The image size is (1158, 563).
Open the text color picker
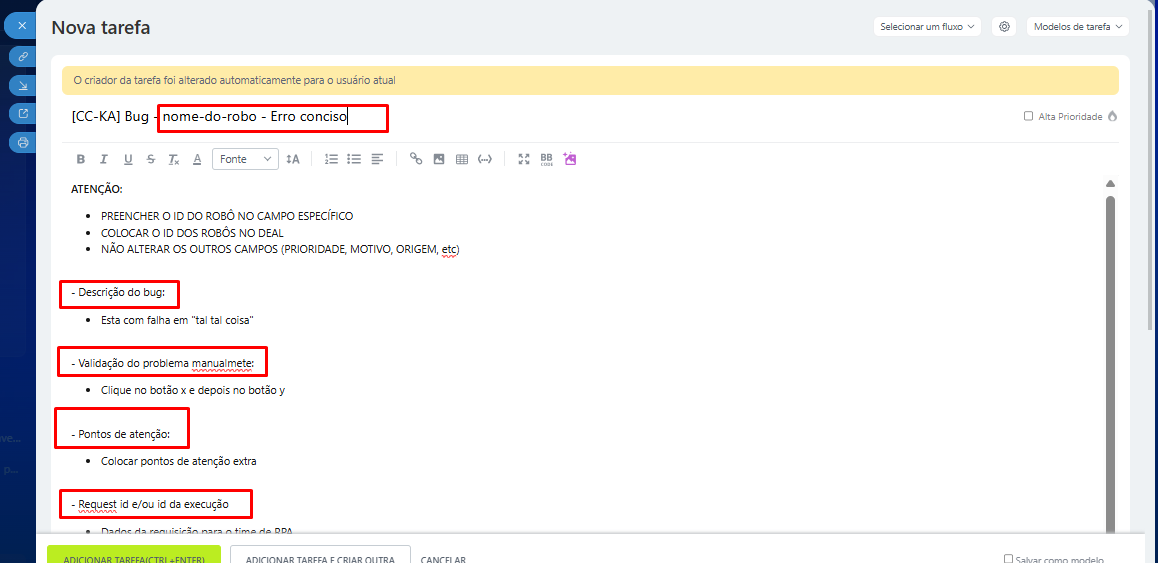point(197,159)
